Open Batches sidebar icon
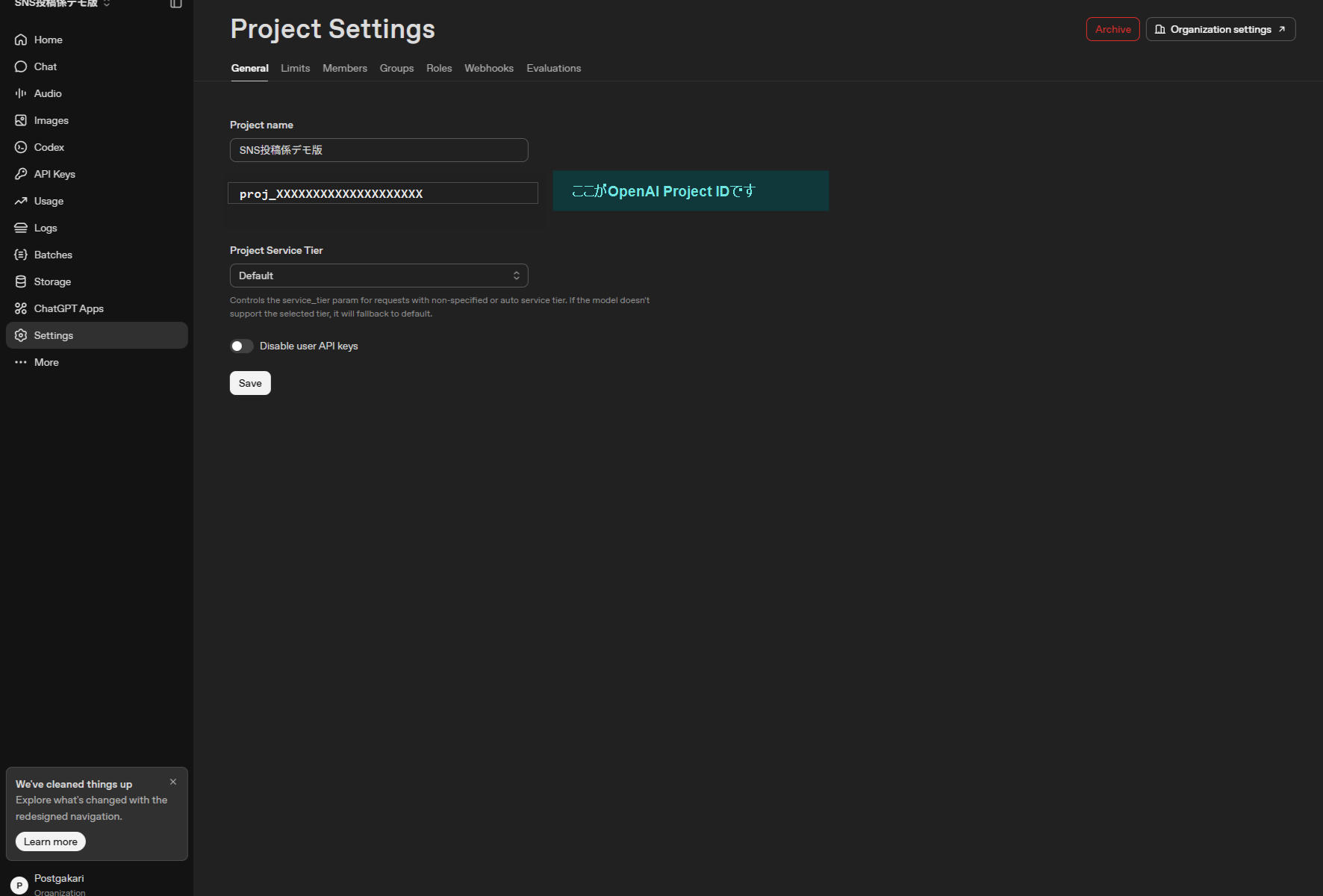This screenshot has height=896, width=1323. tap(21, 255)
